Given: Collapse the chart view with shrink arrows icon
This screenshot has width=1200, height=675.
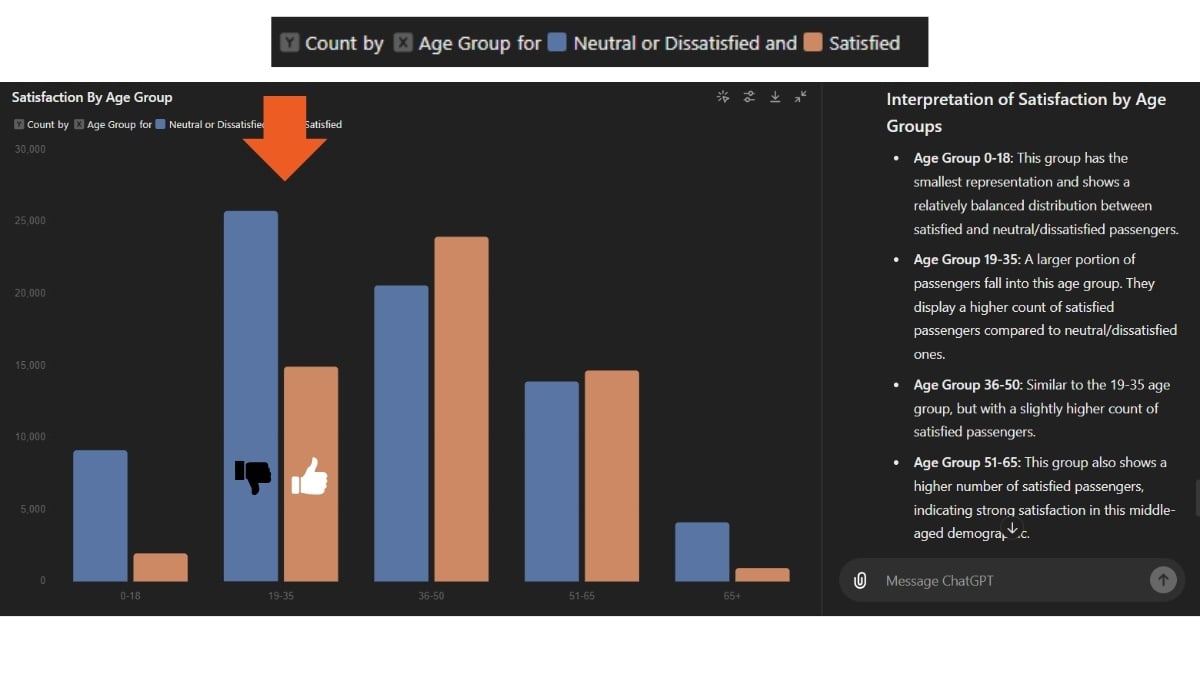Looking at the screenshot, I should tap(800, 97).
